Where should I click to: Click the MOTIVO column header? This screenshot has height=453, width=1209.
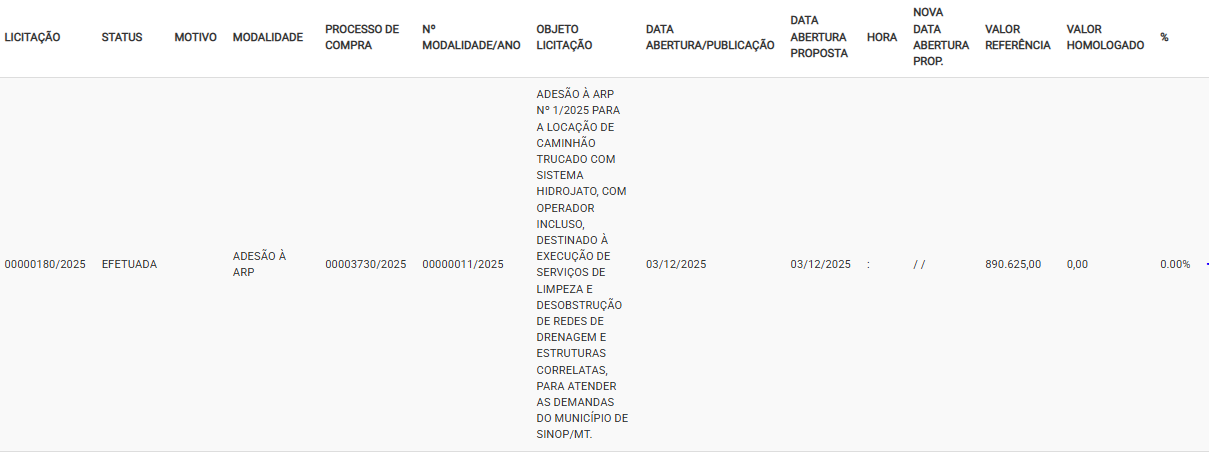tap(195, 37)
